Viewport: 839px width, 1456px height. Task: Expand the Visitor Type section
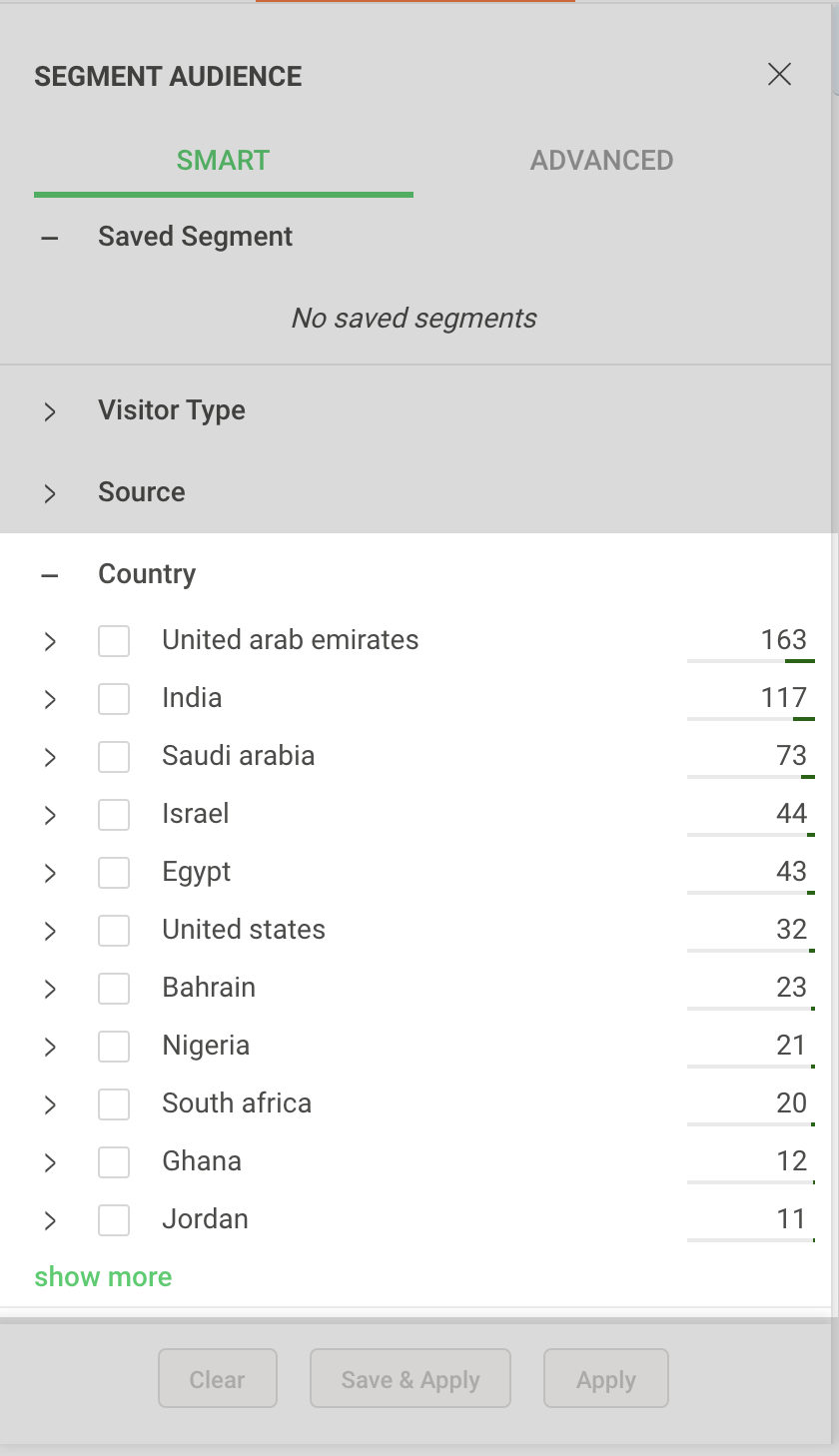tap(50, 411)
